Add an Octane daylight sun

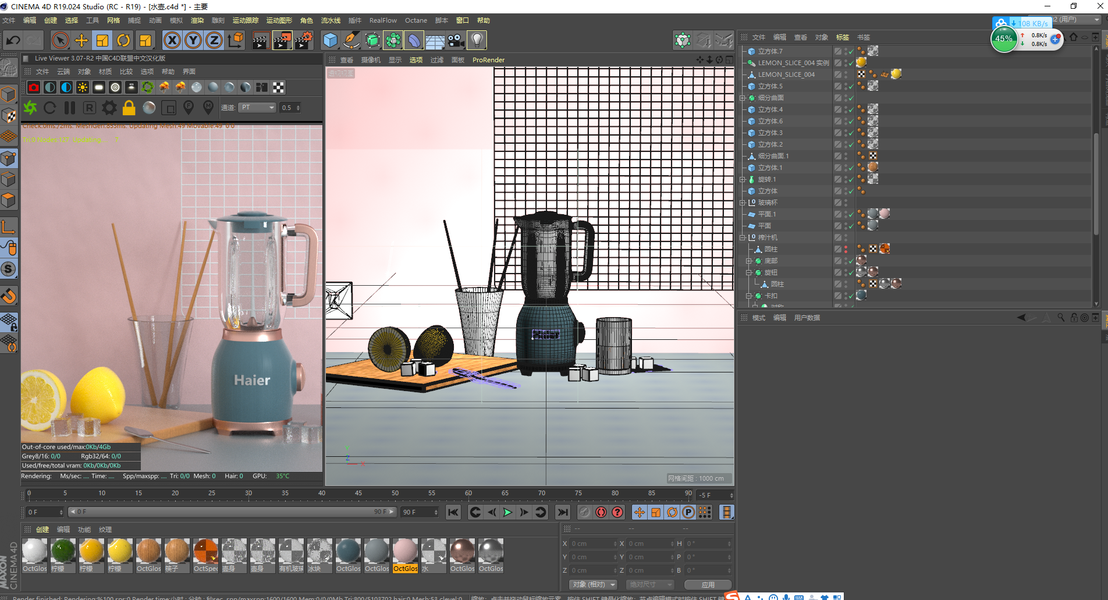pyautogui.click(x=82, y=88)
